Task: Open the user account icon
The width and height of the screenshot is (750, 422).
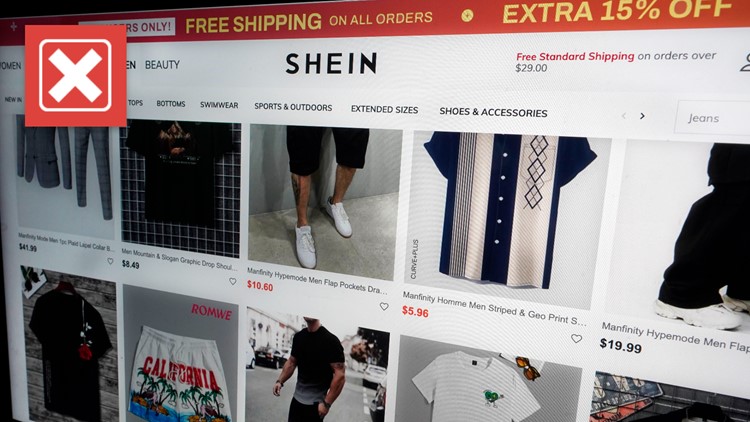Action: click(x=745, y=63)
